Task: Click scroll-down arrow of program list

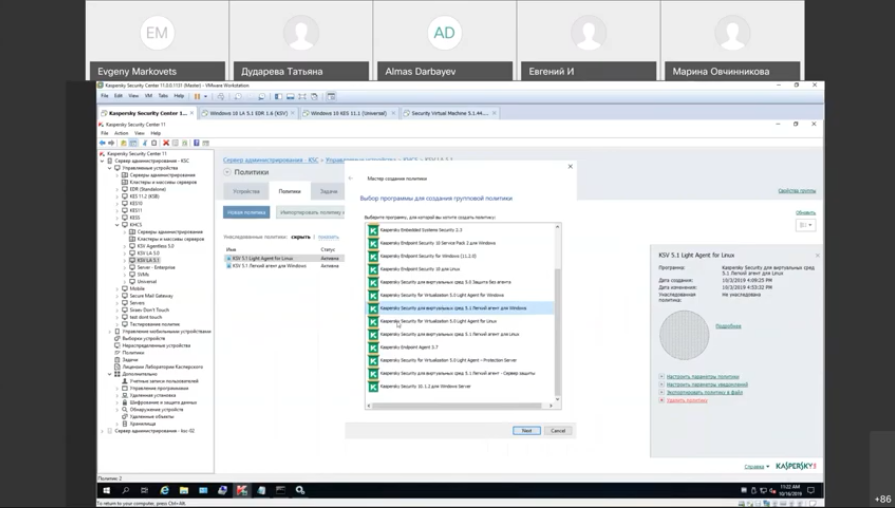Action: [558, 400]
